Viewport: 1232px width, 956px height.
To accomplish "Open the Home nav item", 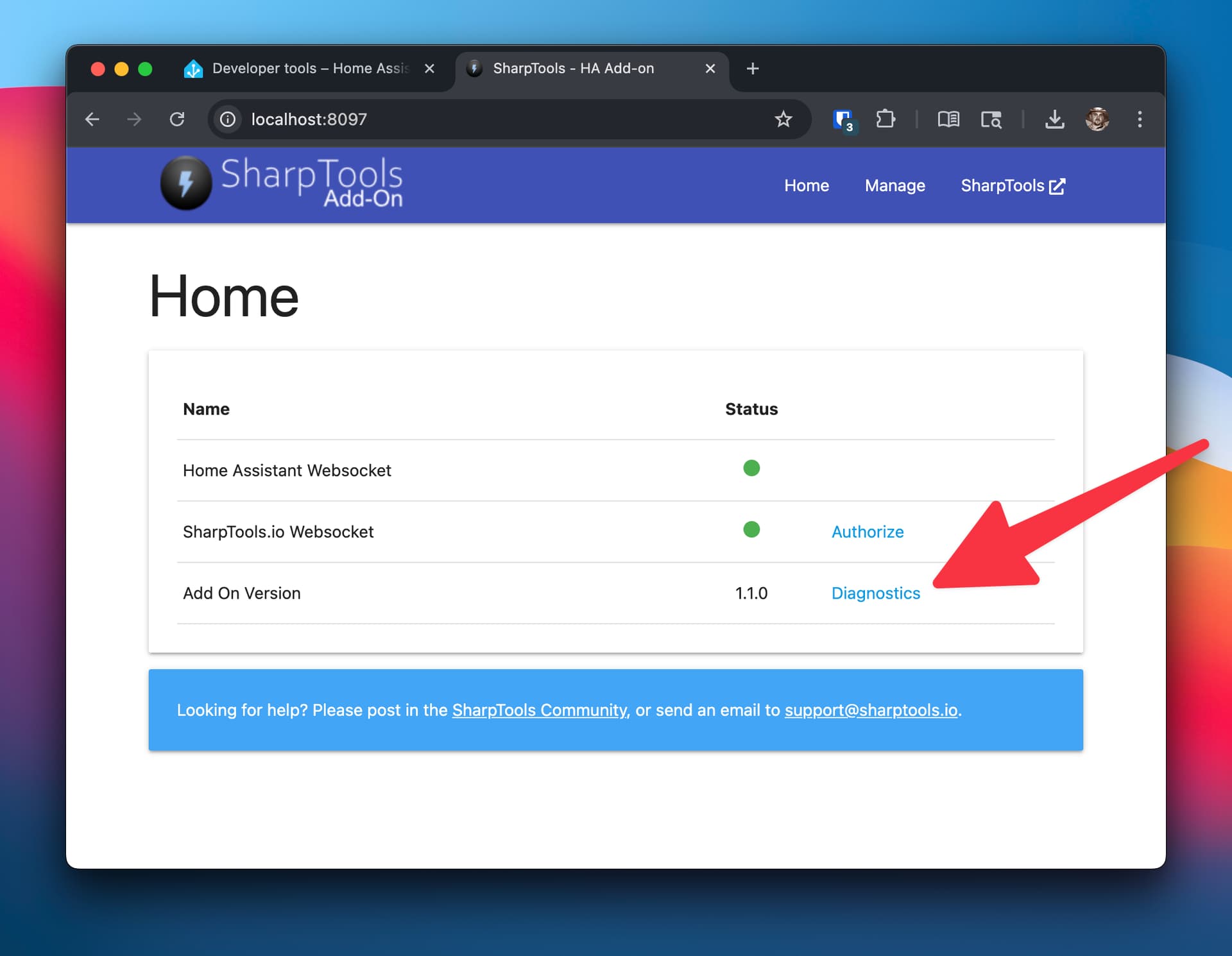I will point(807,186).
